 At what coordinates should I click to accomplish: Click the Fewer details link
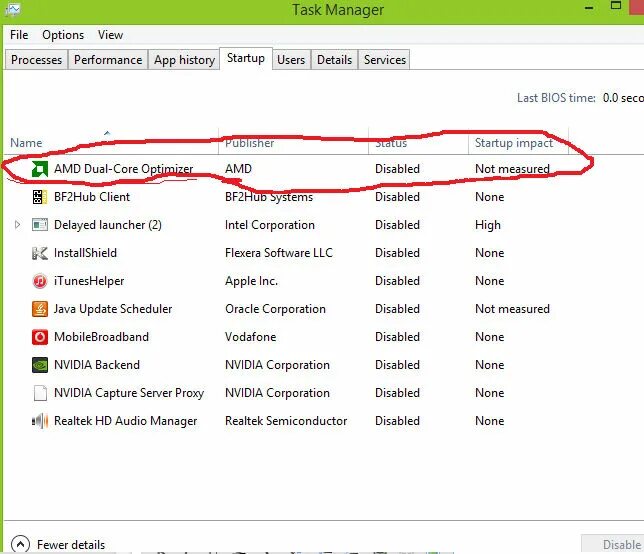pos(71,545)
